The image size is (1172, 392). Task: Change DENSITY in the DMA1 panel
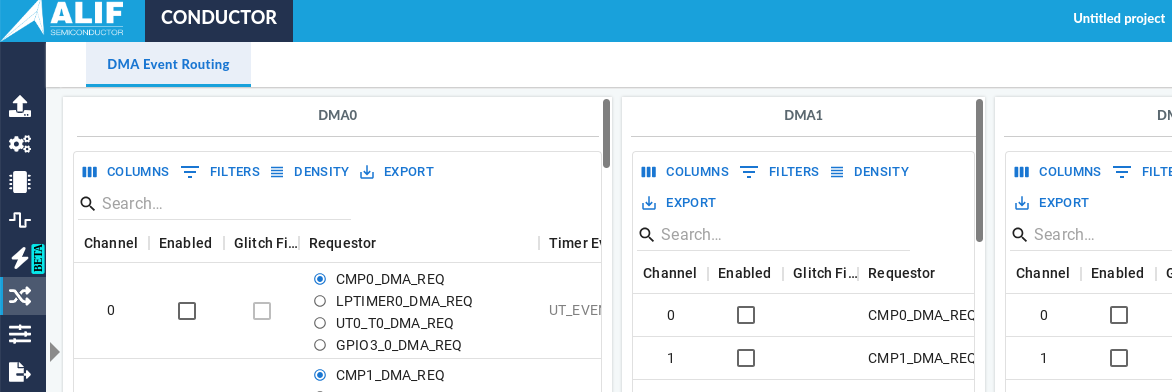(869, 172)
